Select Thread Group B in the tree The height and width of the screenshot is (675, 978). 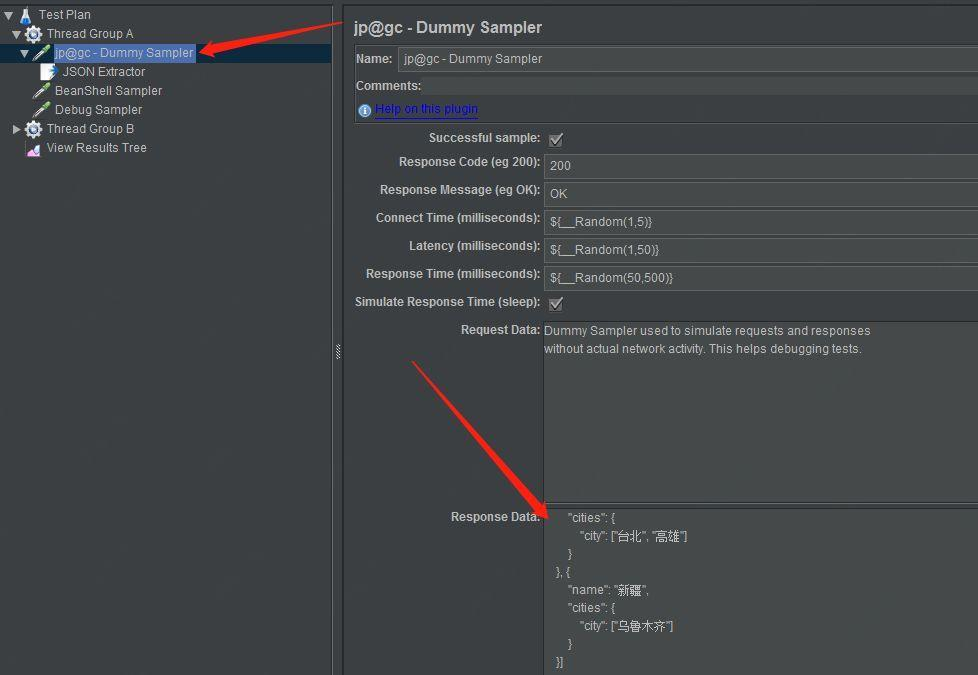click(x=90, y=129)
